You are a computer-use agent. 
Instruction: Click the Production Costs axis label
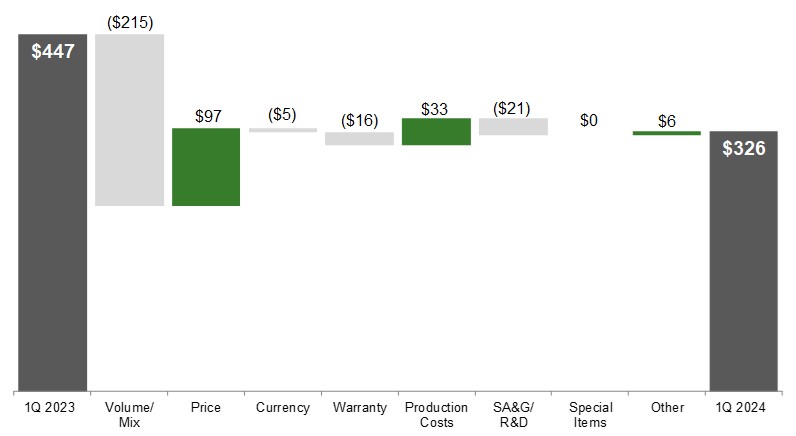tap(436, 415)
